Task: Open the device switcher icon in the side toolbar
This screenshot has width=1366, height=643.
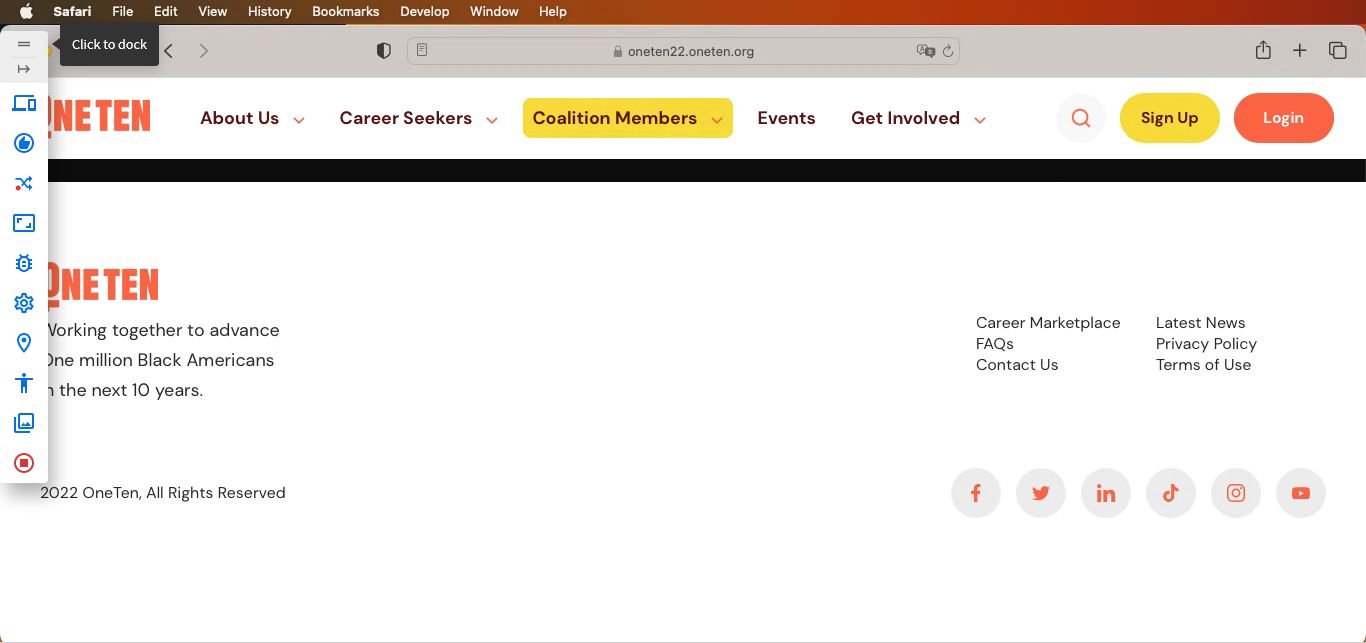Action: (x=24, y=103)
